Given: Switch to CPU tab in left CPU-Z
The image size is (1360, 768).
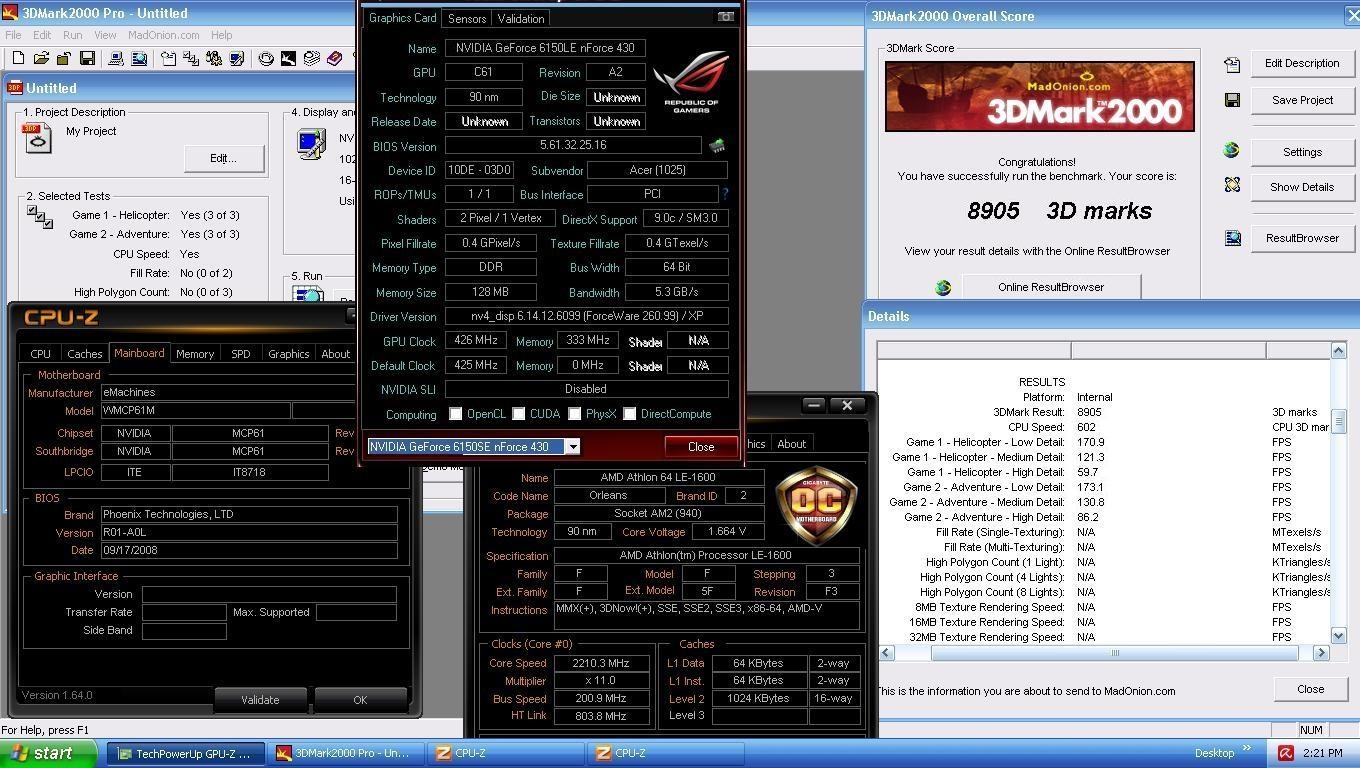Looking at the screenshot, I should (41, 354).
